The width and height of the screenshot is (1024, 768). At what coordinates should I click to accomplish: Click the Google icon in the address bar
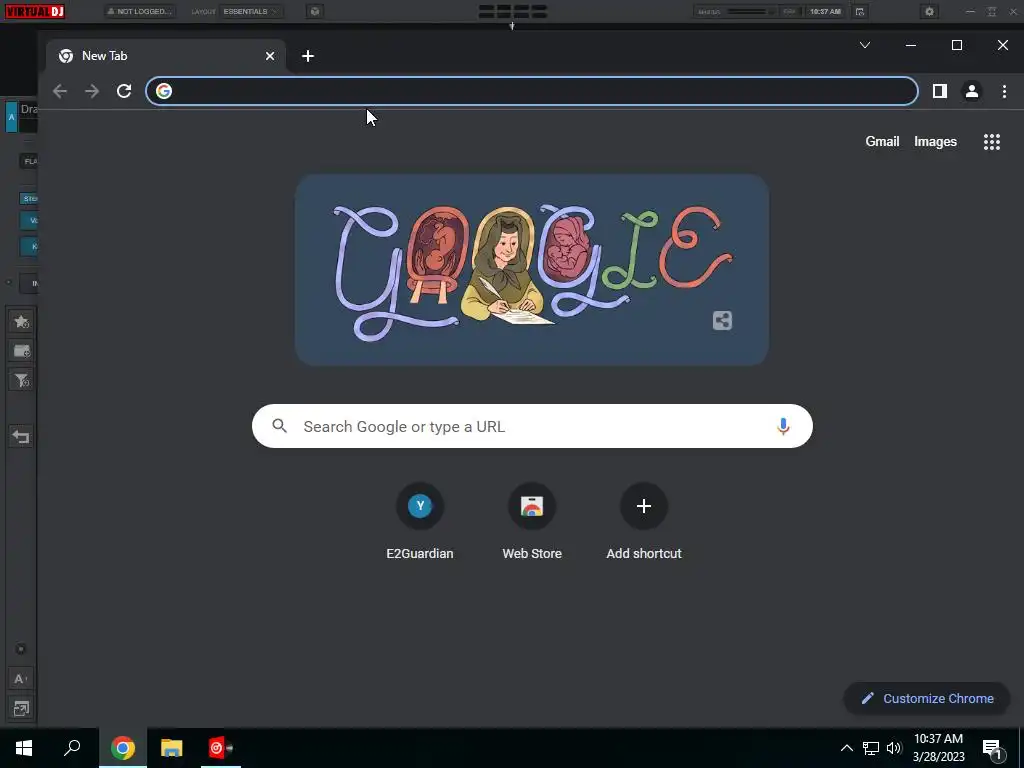click(164, 91)
